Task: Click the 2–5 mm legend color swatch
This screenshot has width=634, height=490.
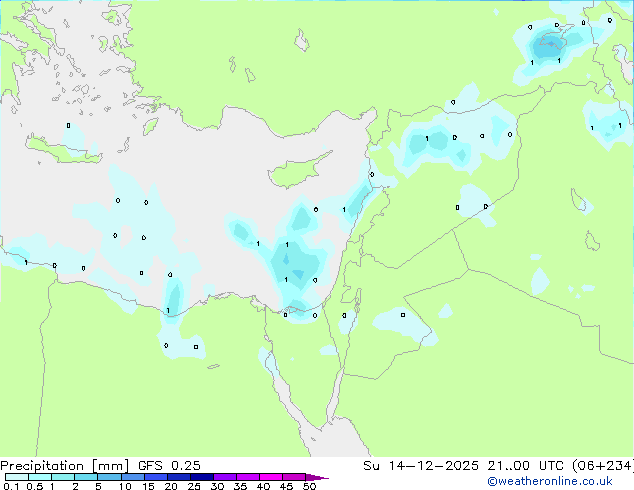Action: click(86, 477)
